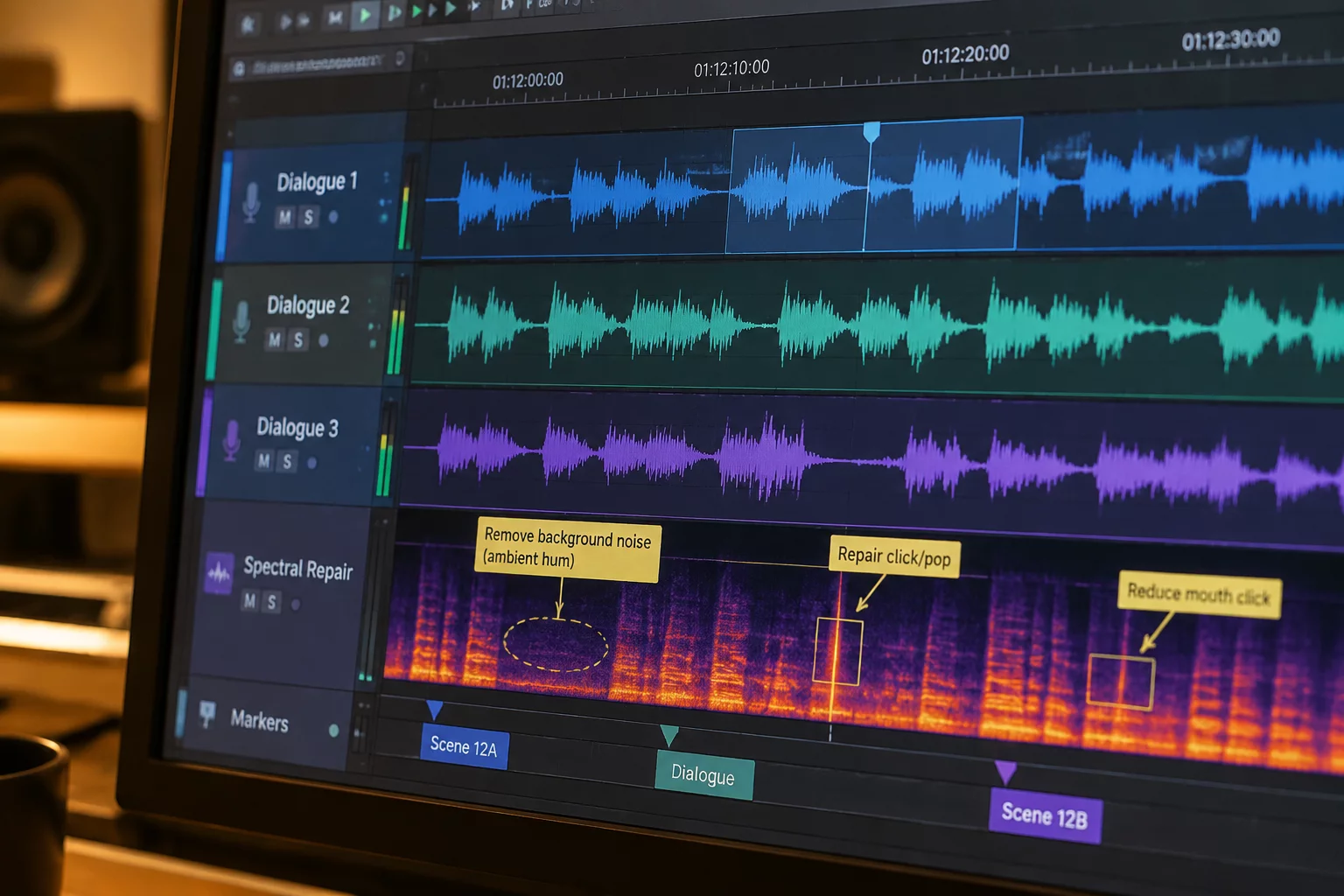Click the playhead handle on Dialogue 1 selection
Viewport: 1344px width, 896px height.
(871, 132)
